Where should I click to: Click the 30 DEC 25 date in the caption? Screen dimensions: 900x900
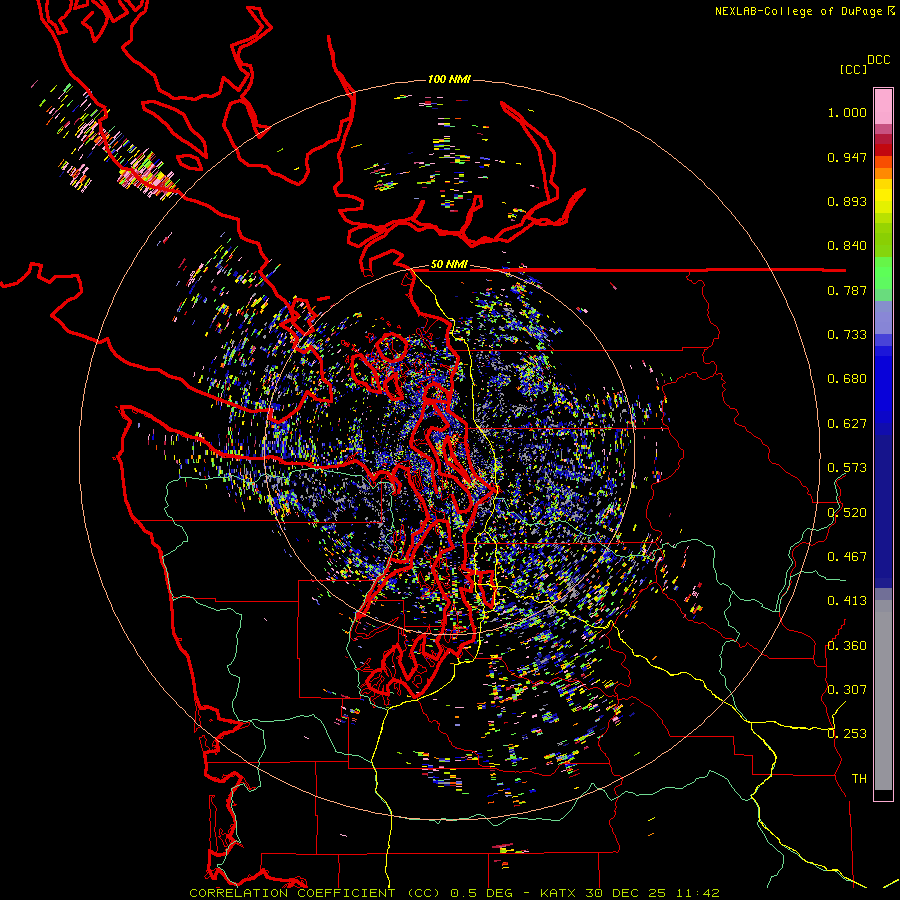click(x=626, y=893)
